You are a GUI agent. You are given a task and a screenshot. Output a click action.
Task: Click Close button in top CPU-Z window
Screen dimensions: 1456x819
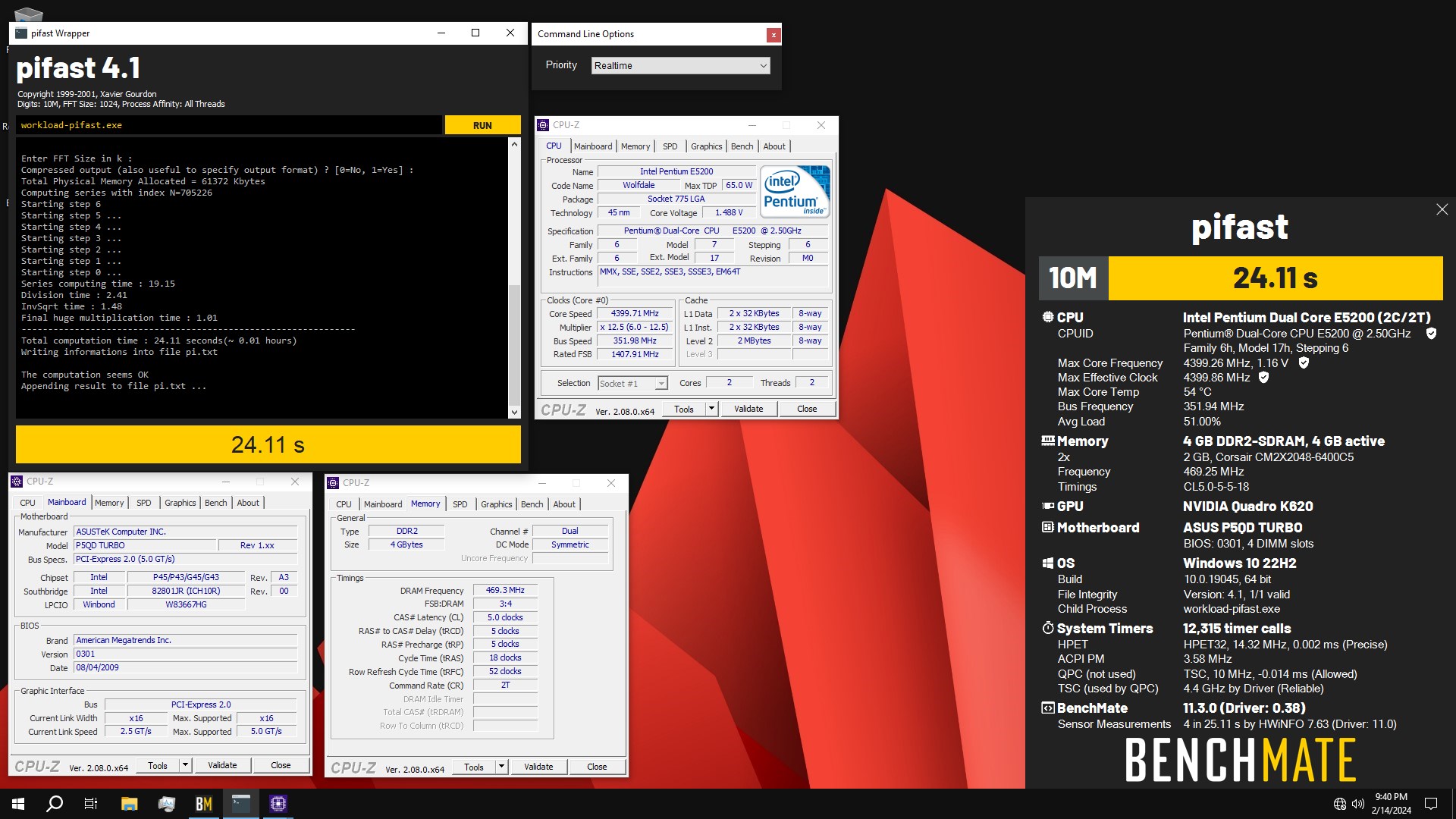(x=807, y=409)
